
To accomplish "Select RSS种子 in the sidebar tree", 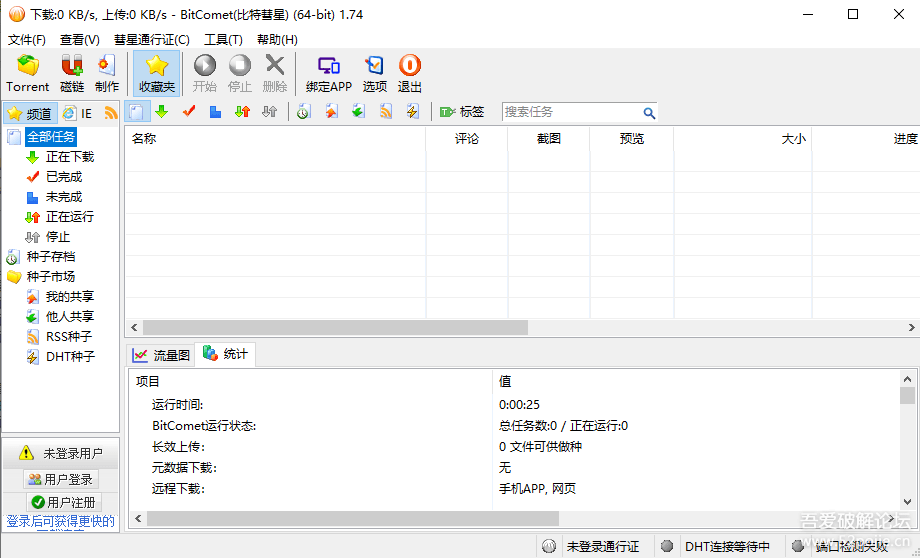I will (69, 336).
